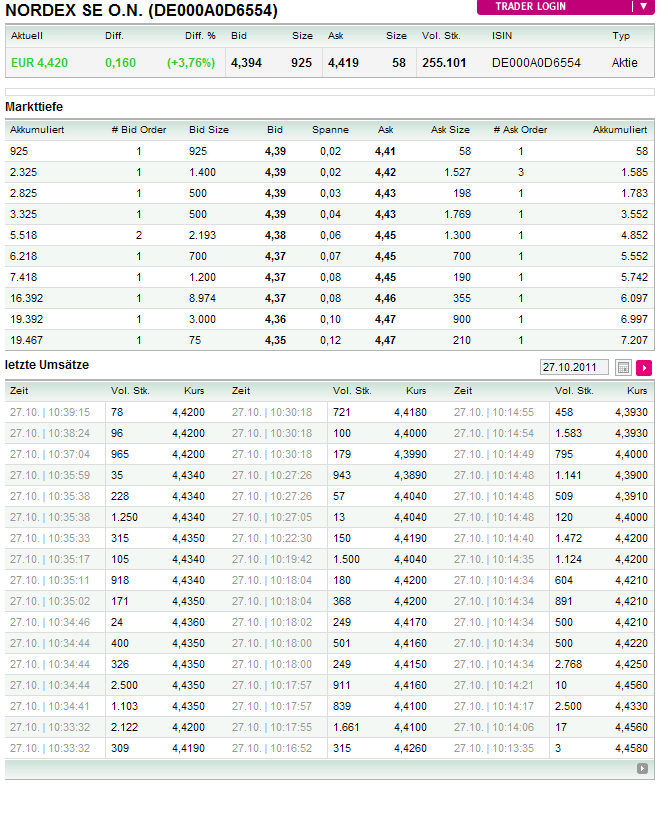Expand the Trader Login dropdown arrow
663x816 pixels.
pyautogui.click(x=643, y=6)
